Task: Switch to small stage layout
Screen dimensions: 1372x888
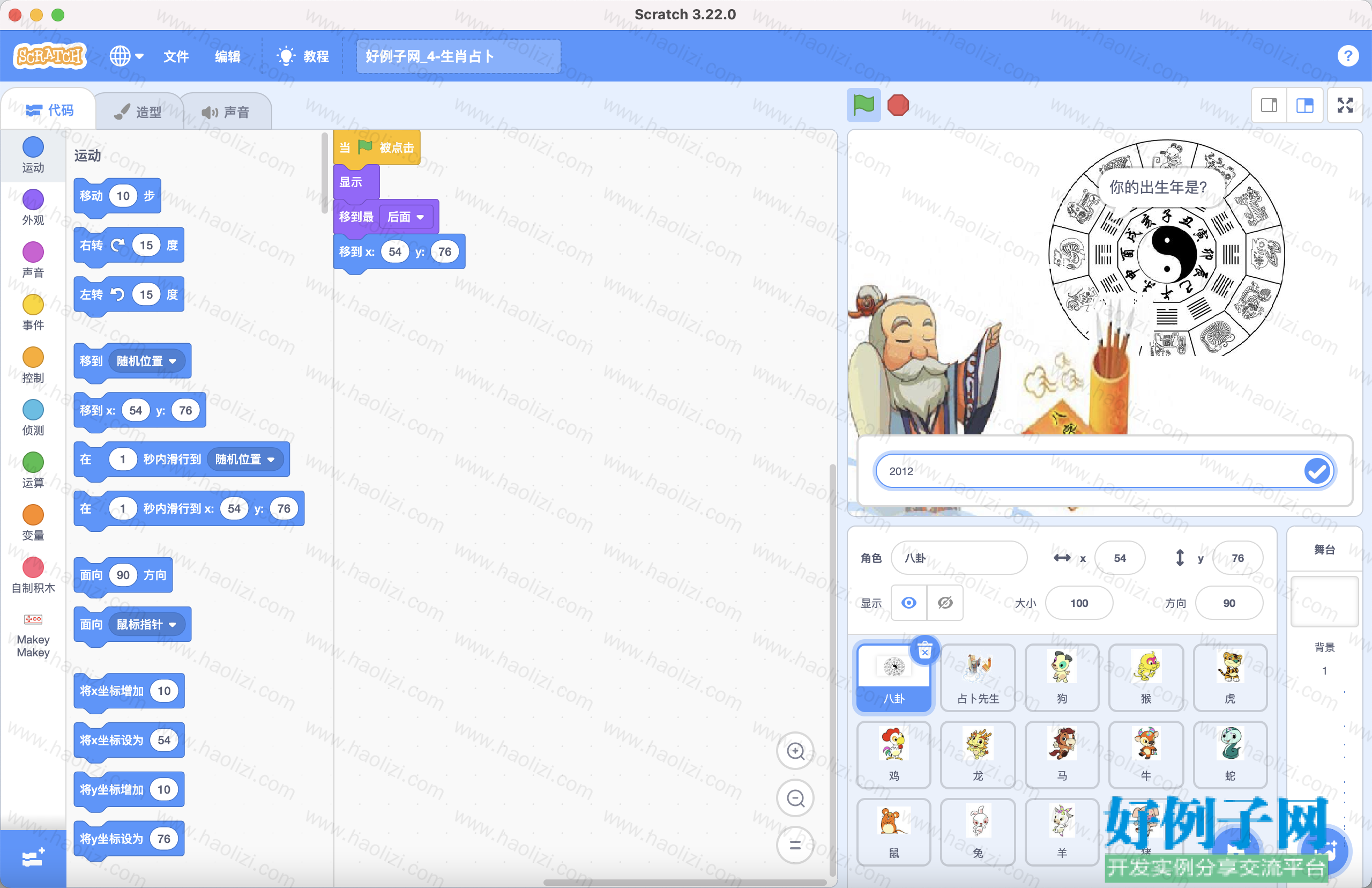Action: tap(1269, 105)
